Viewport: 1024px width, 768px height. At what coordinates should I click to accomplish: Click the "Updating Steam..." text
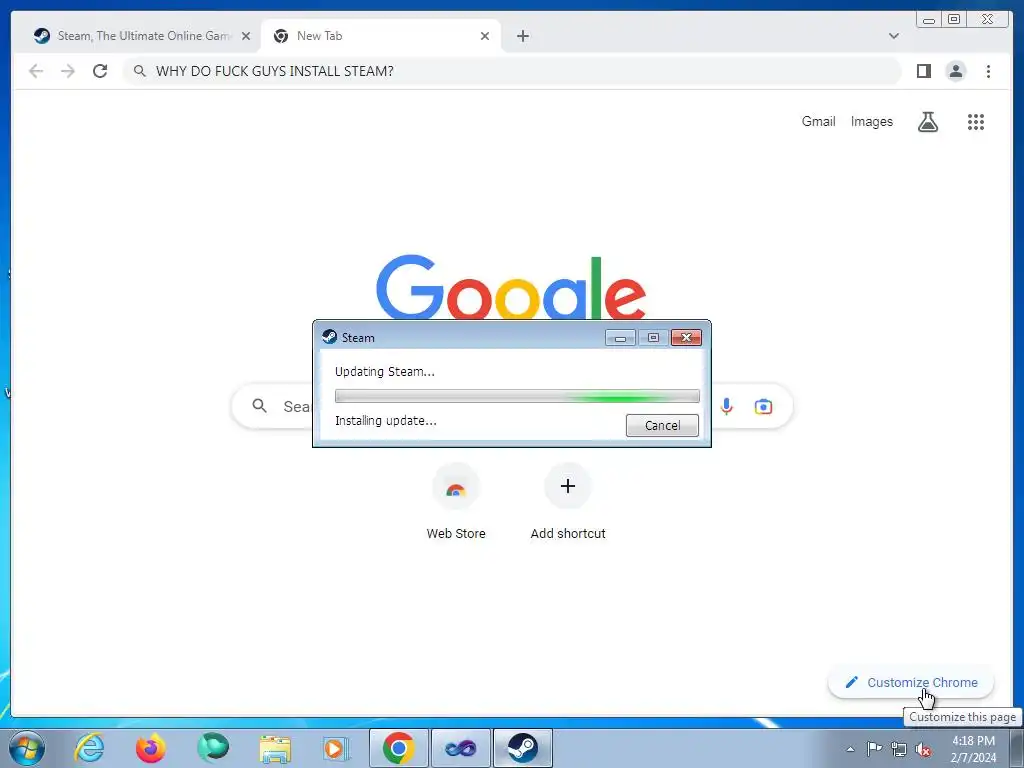[385, 372]
